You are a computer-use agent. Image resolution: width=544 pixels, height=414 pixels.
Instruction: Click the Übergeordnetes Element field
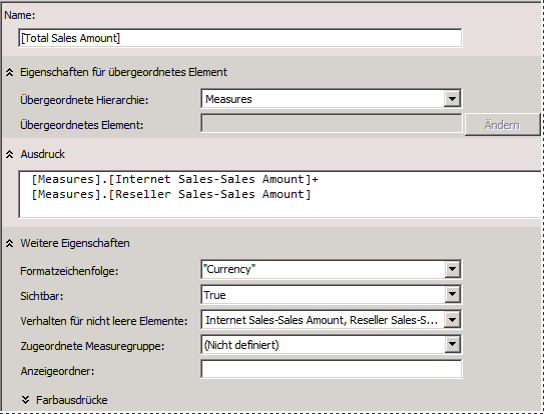coord(331,124)
